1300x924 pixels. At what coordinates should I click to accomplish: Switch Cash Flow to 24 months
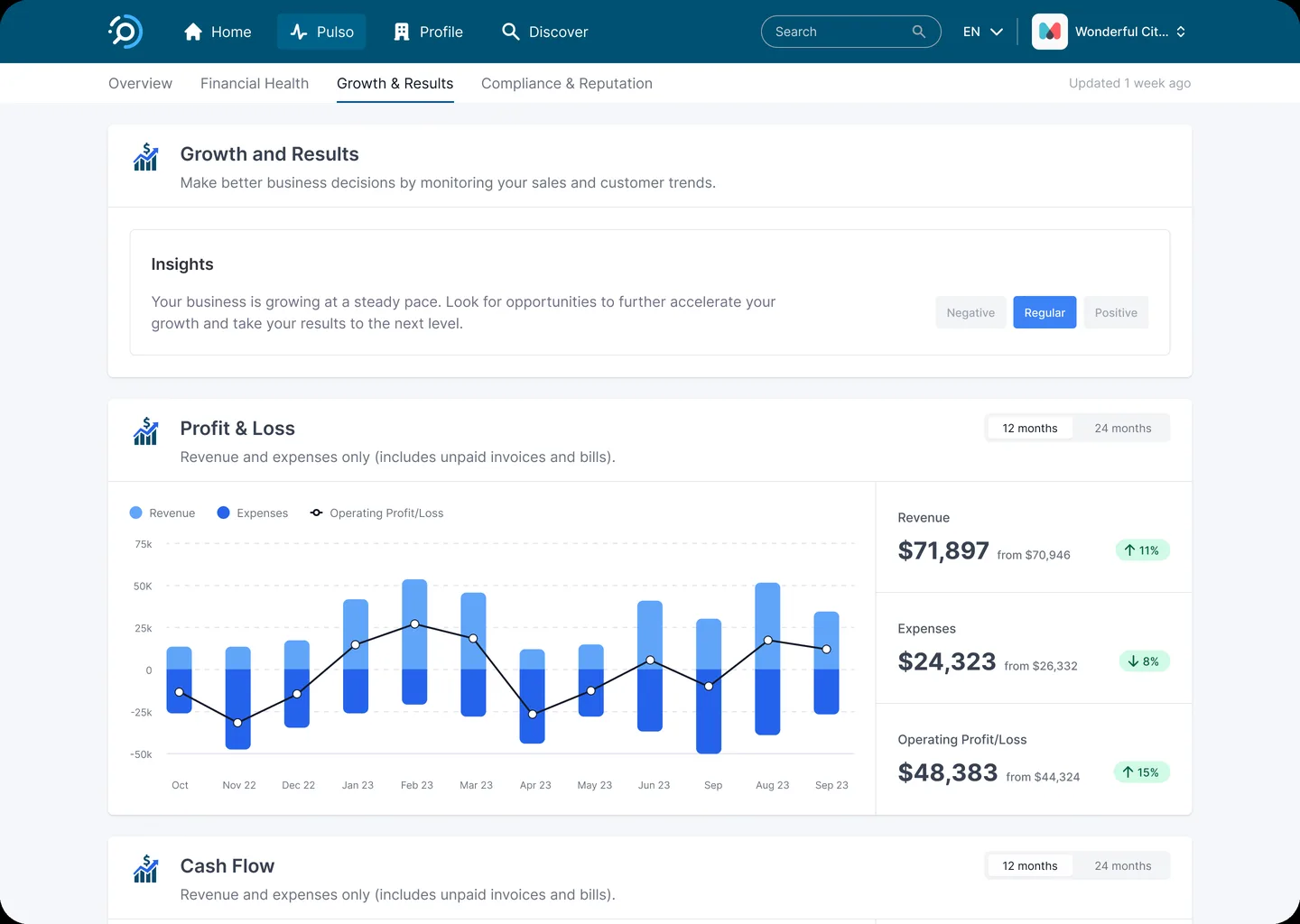[1123, 865]
